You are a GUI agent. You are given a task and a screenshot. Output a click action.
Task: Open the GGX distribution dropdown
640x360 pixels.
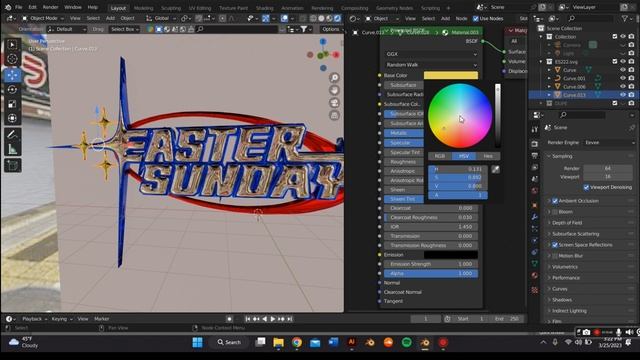[x=431, y=54]
